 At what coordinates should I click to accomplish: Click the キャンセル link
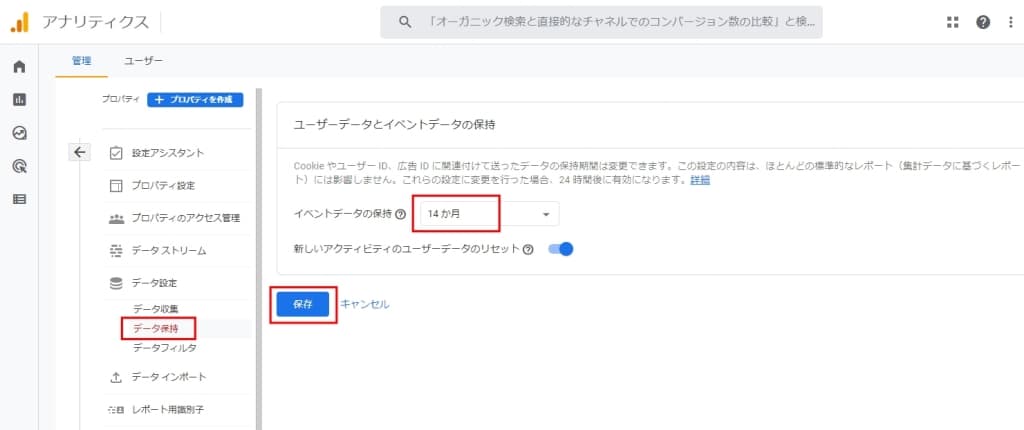click(x=365, y=304)
